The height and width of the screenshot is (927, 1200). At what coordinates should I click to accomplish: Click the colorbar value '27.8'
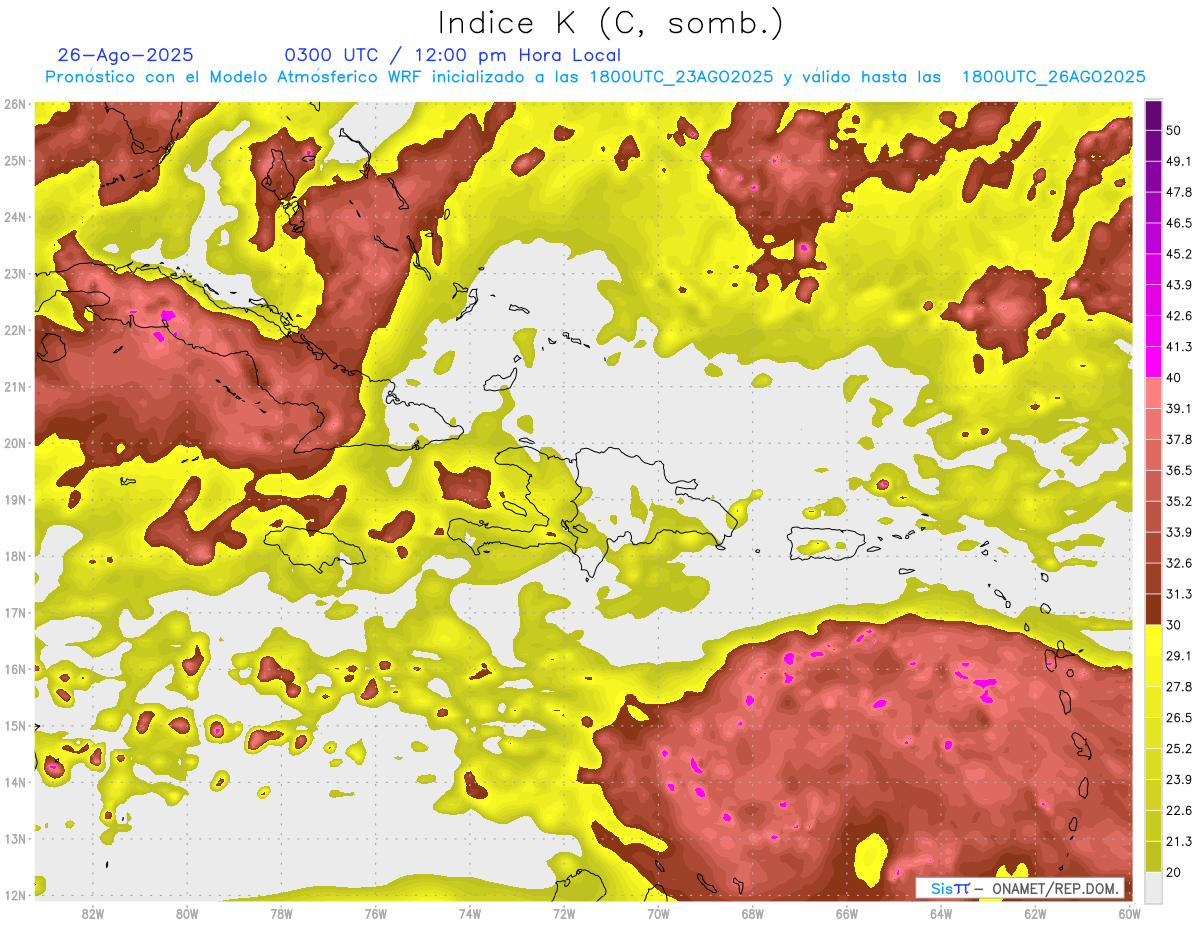tap(1178, 686)
